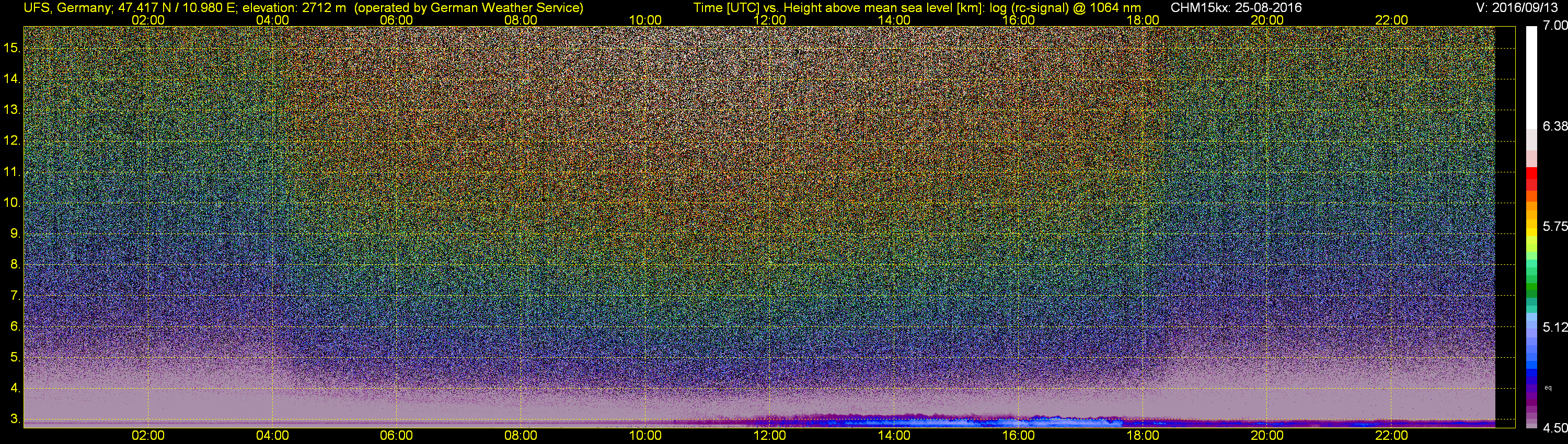Click 16:00 on the top time axis

coord(1018,20)
